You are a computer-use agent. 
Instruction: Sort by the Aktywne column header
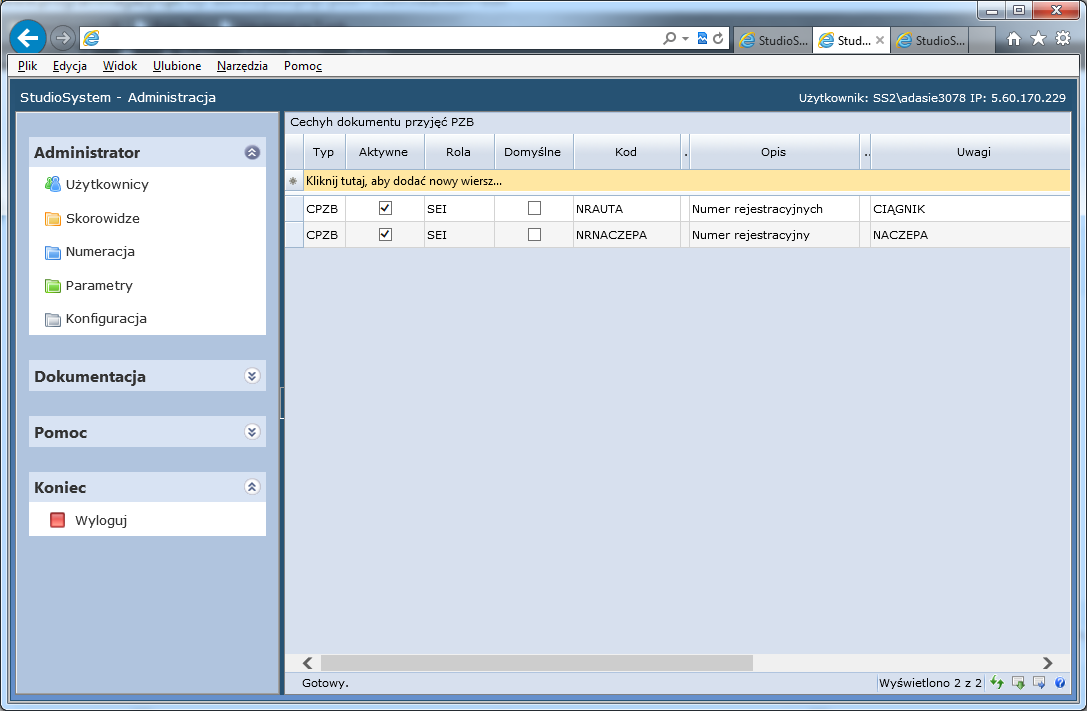point(384,152)
